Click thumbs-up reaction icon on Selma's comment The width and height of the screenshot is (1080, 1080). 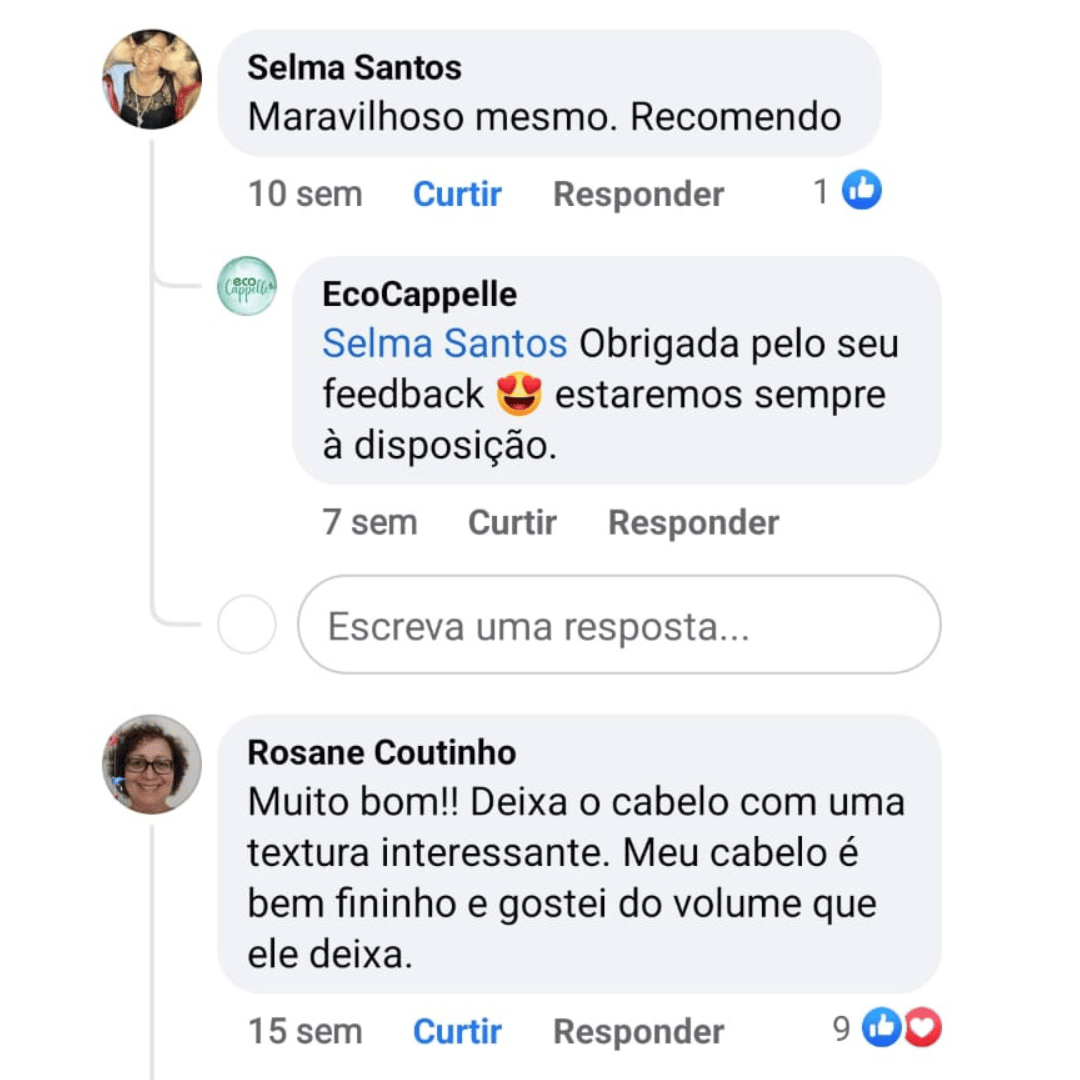(862, 190)
